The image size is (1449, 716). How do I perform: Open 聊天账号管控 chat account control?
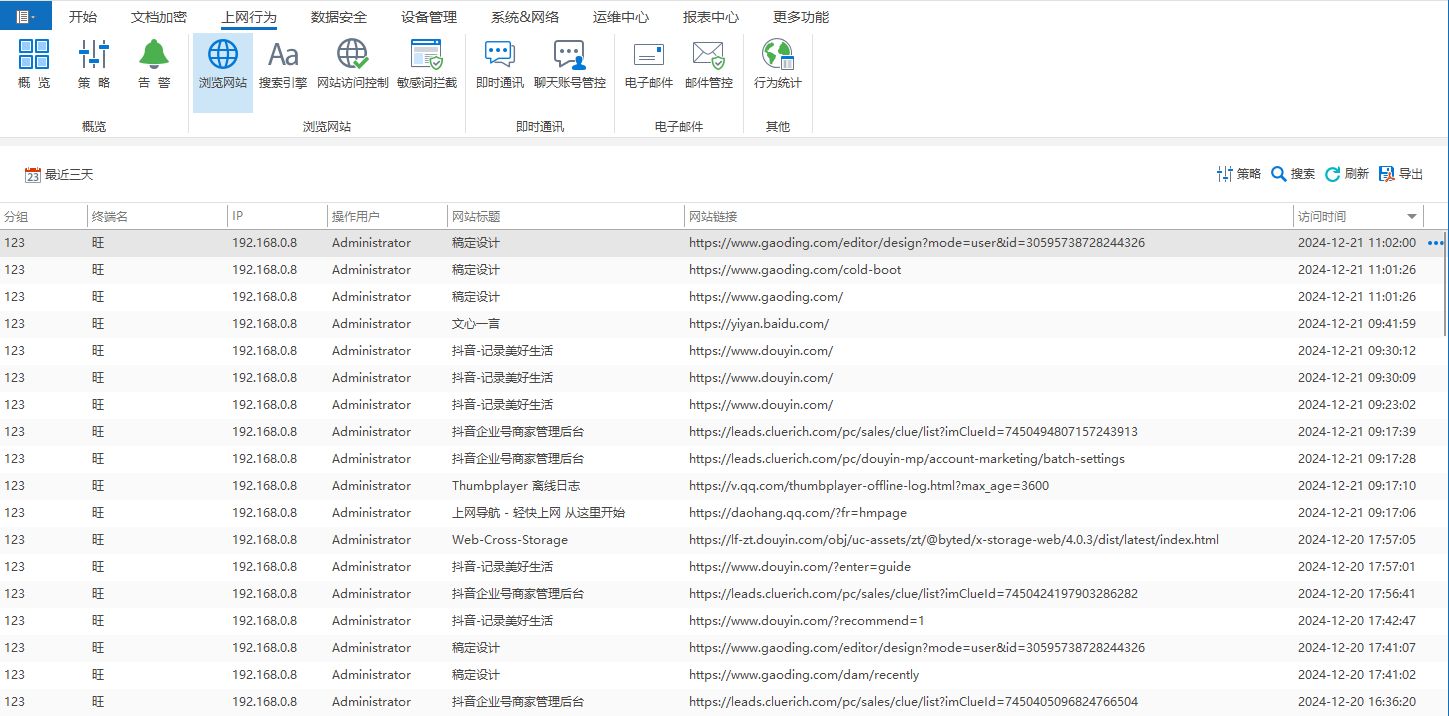(569, 64)
